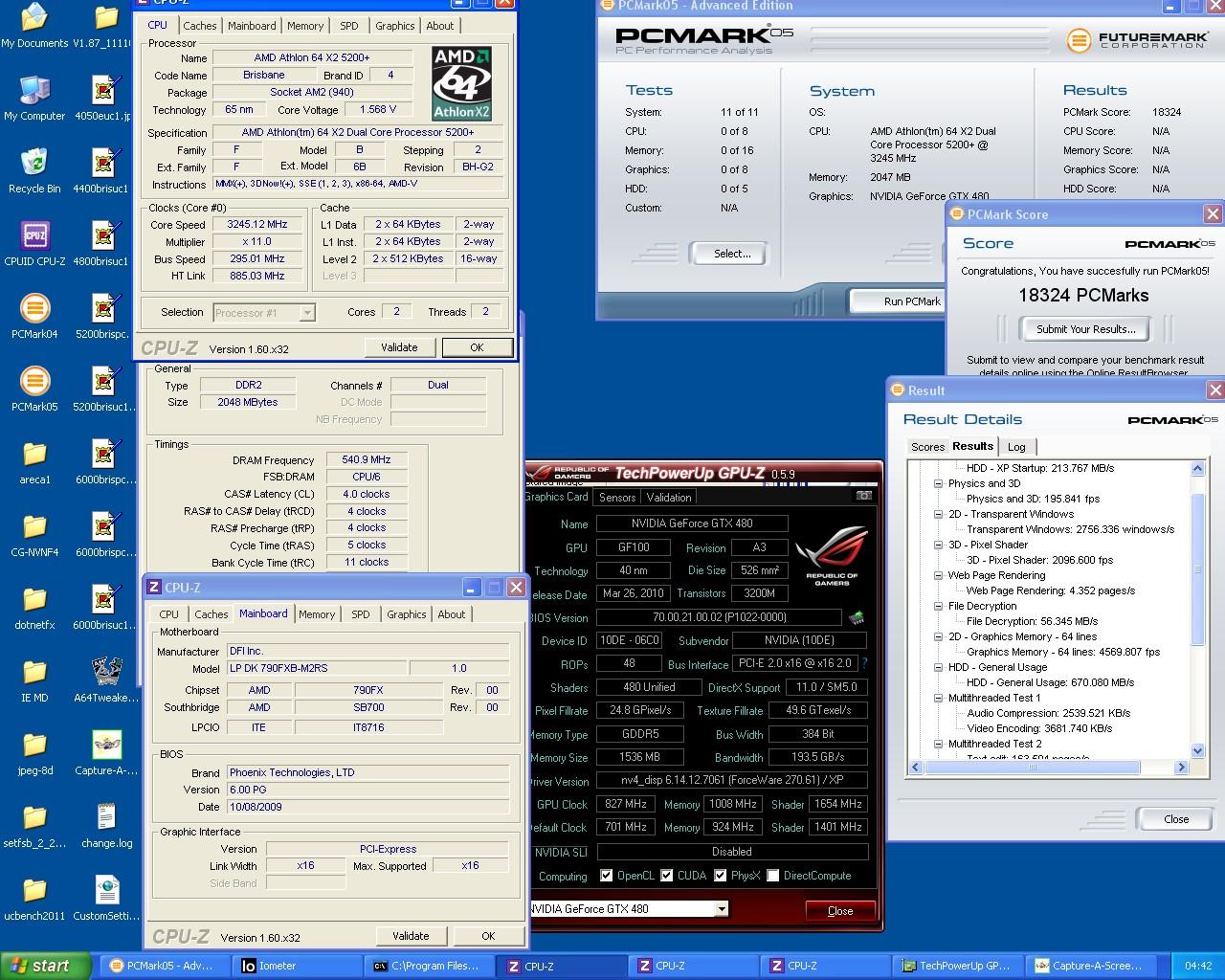Click Submit Your Results... button
The image size is (1225, 980).
click(x=1085, y=329)
